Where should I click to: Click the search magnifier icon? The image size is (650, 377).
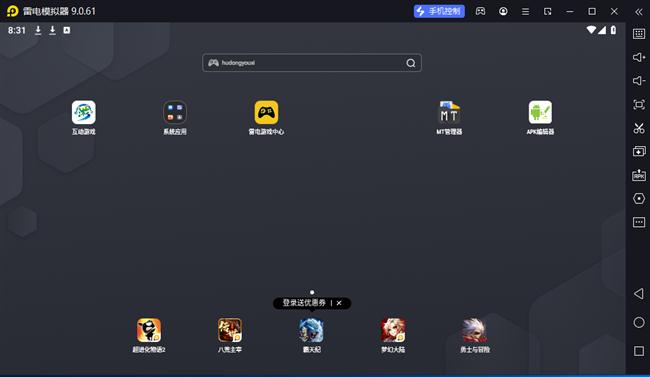tap(411, 63)
